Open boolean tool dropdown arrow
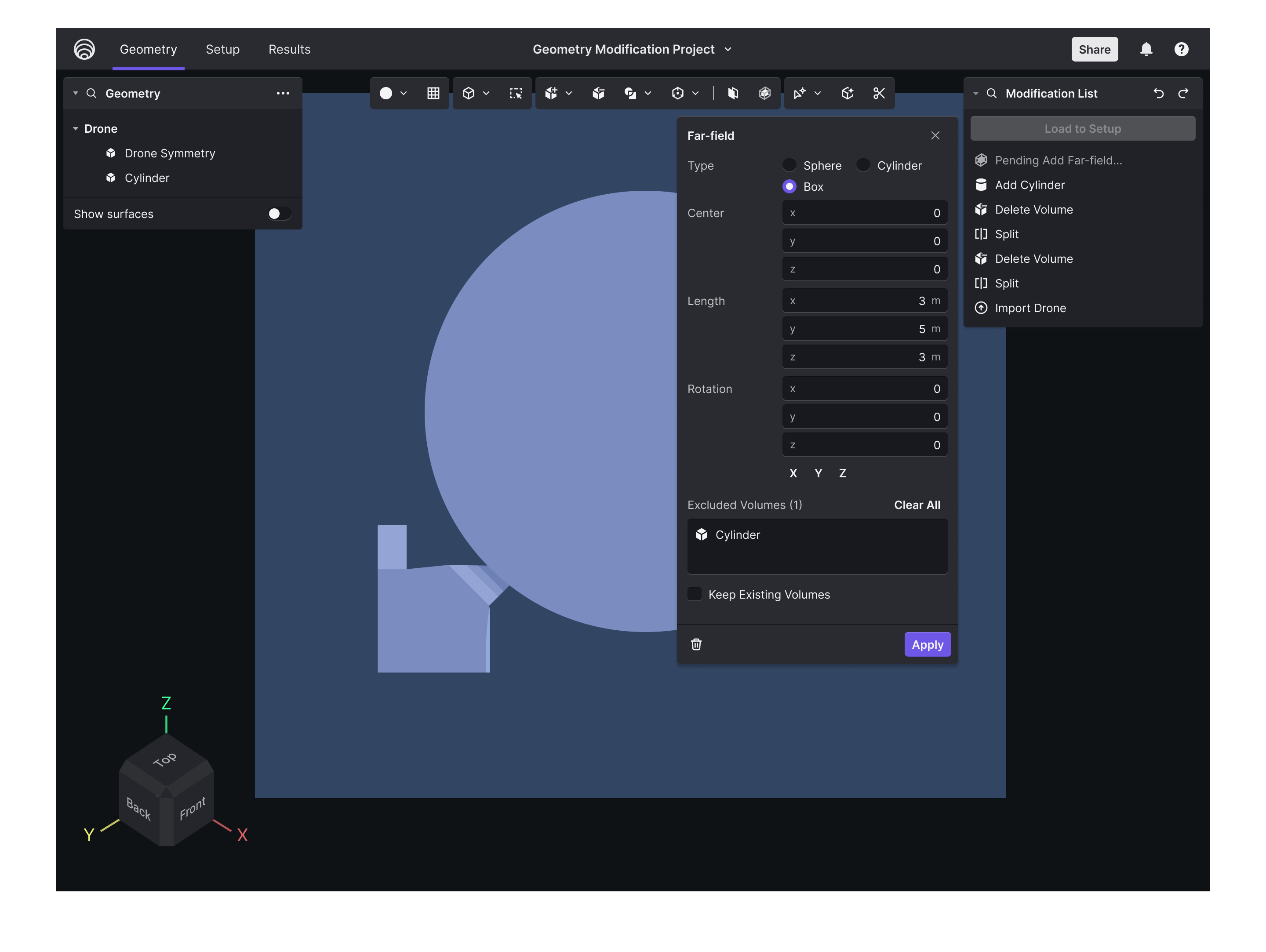Viewport: 1266px width, 952px height. (x=648, y=93)
